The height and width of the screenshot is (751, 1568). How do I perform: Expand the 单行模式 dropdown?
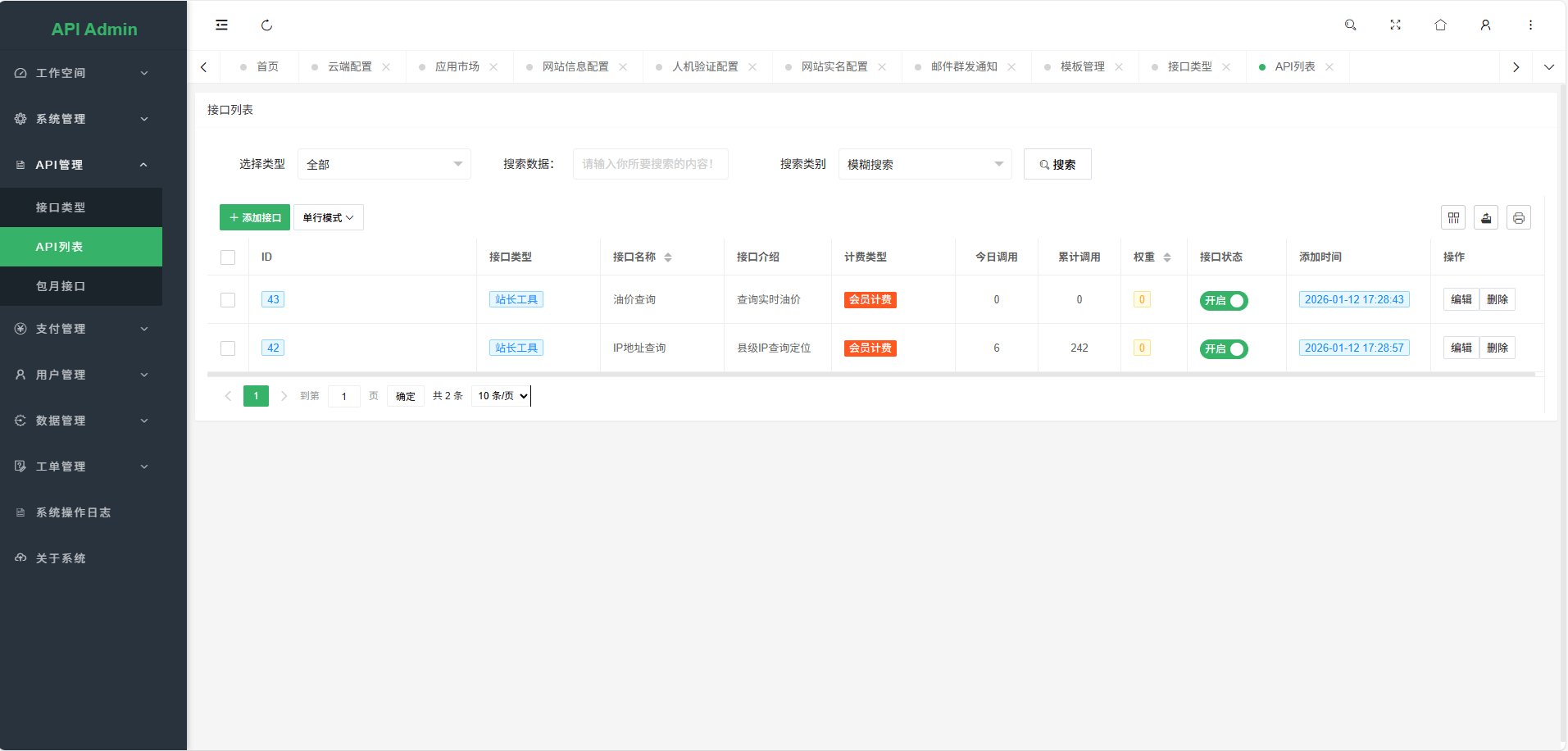[x=328, y=216]
